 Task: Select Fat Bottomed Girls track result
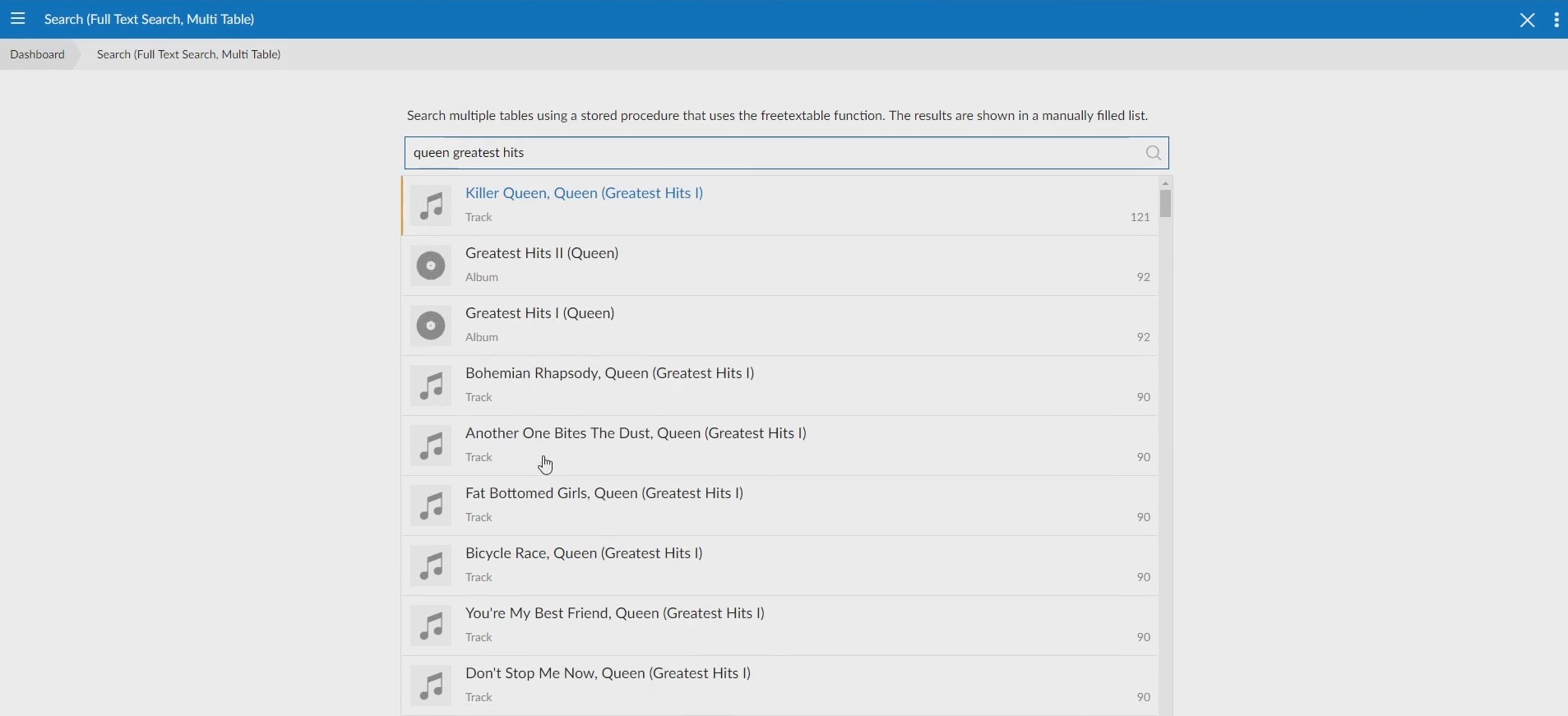[x=604, y=493]
